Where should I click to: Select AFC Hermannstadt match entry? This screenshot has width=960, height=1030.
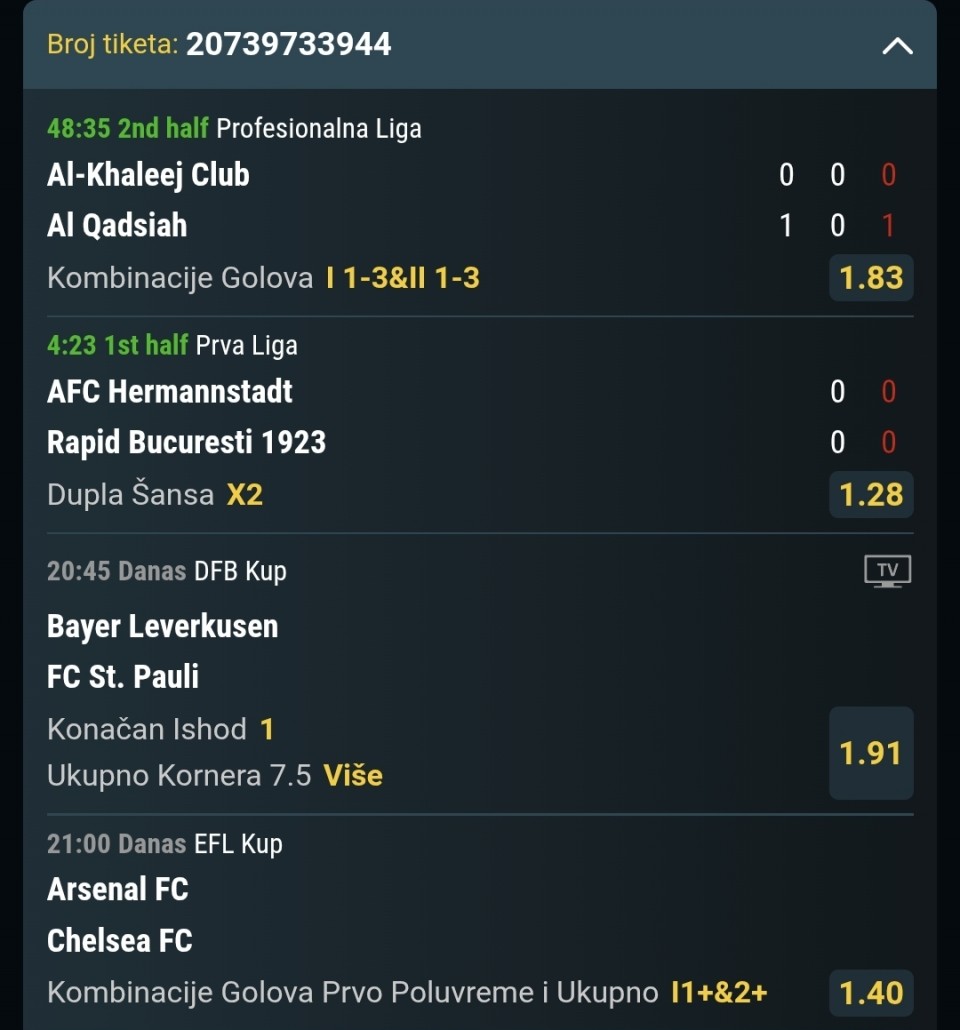point(170,392)
